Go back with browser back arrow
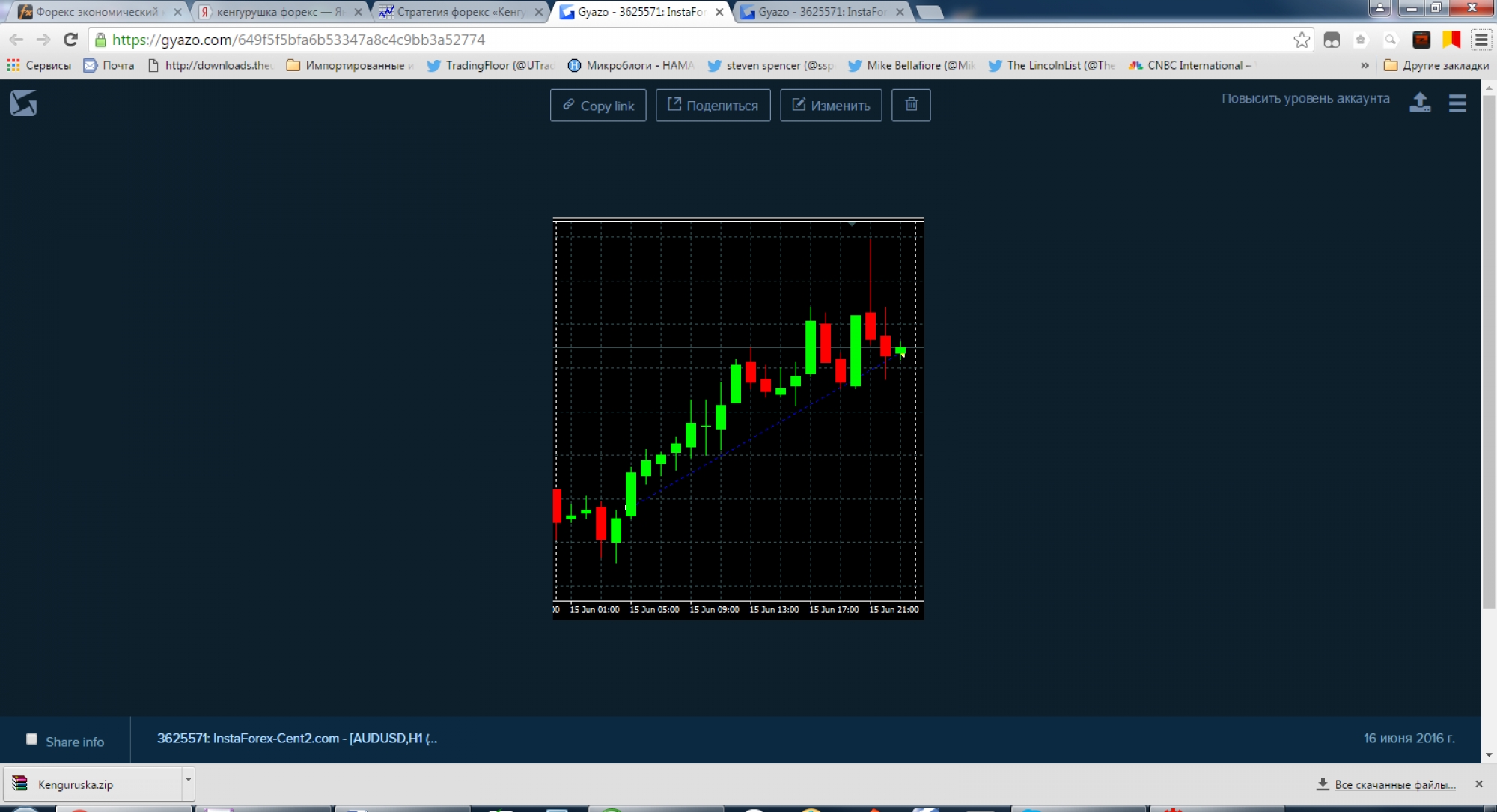 coord(16,40)
